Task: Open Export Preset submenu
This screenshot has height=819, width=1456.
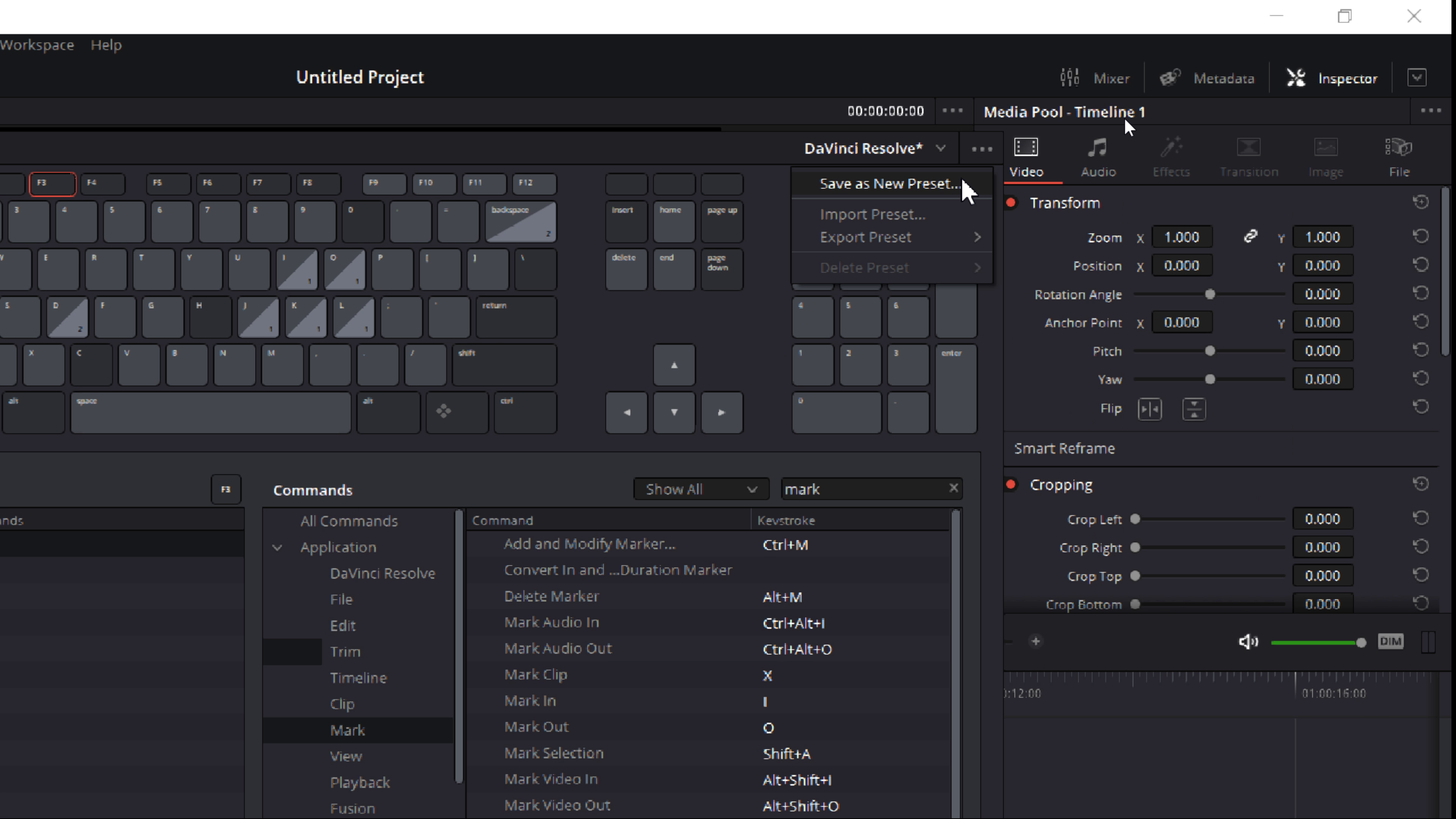Action: click(891, 237)
